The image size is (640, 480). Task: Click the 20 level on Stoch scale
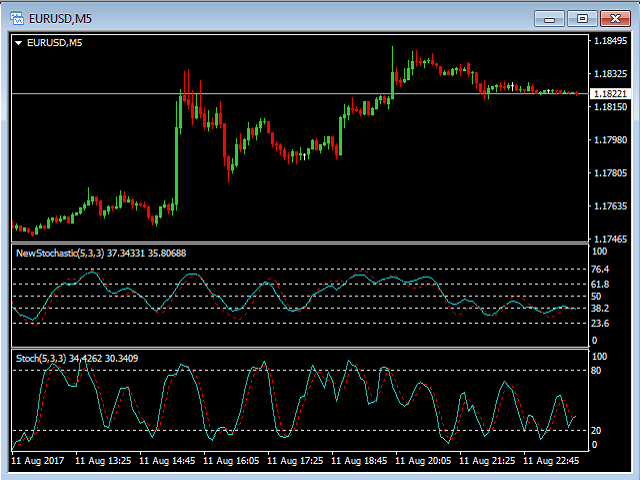tap(598, 430)
